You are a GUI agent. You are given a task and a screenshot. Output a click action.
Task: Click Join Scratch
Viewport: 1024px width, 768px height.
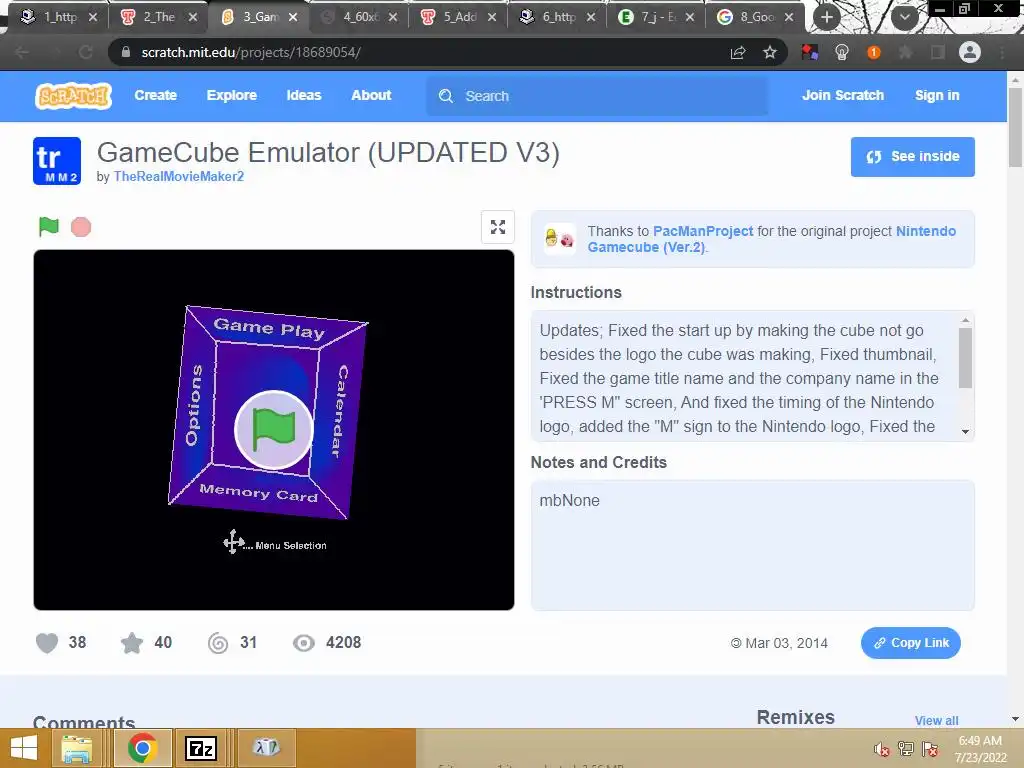point(842,95)
